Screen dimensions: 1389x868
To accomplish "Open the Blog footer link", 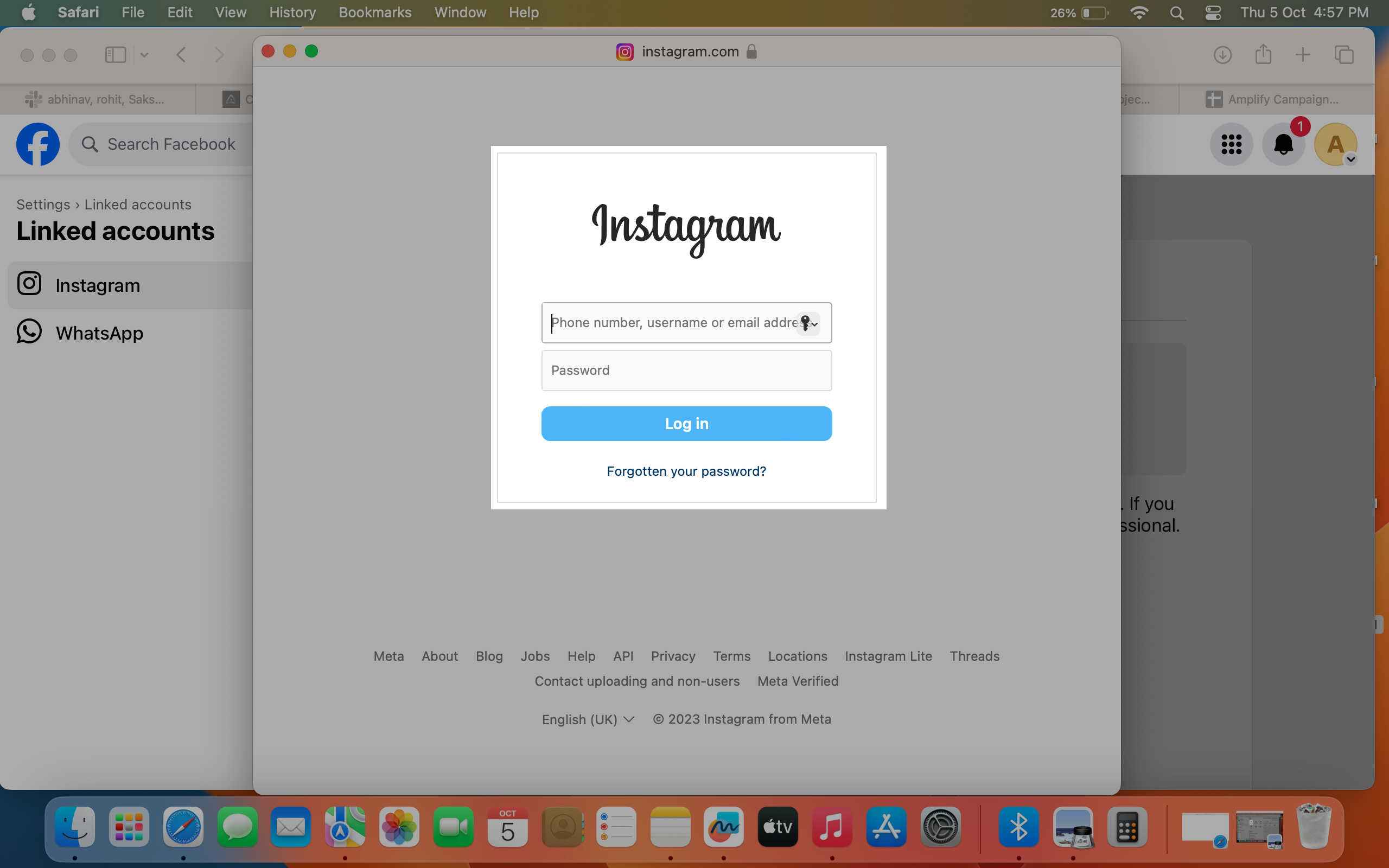I will point(489,656).
